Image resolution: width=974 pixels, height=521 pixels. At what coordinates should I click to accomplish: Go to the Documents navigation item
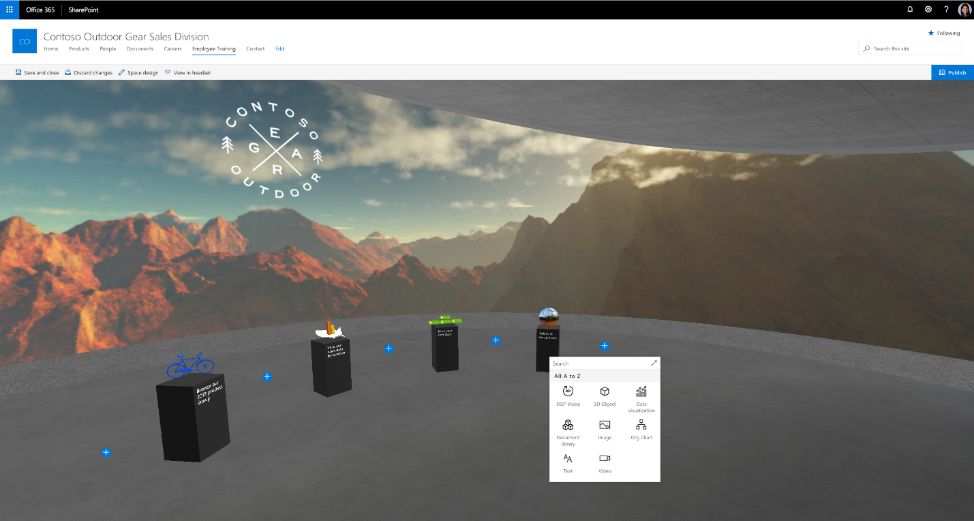pyautogui.click(x=140, y=48)
